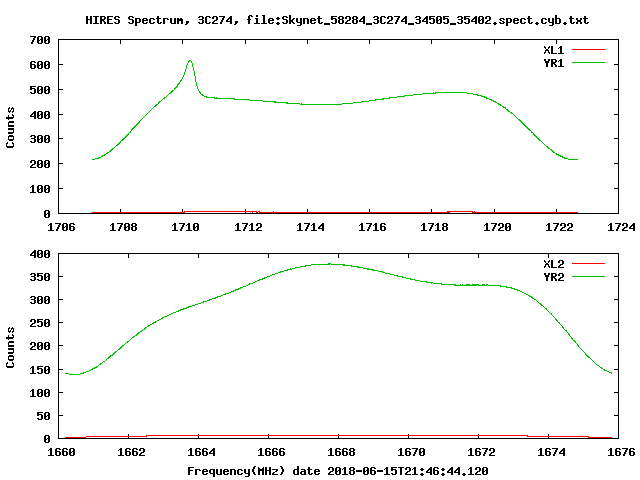Screen dimensions: 640x480
Task: Click the YR2 curve maximum near 1668 MHz
Action: (329, 264)
